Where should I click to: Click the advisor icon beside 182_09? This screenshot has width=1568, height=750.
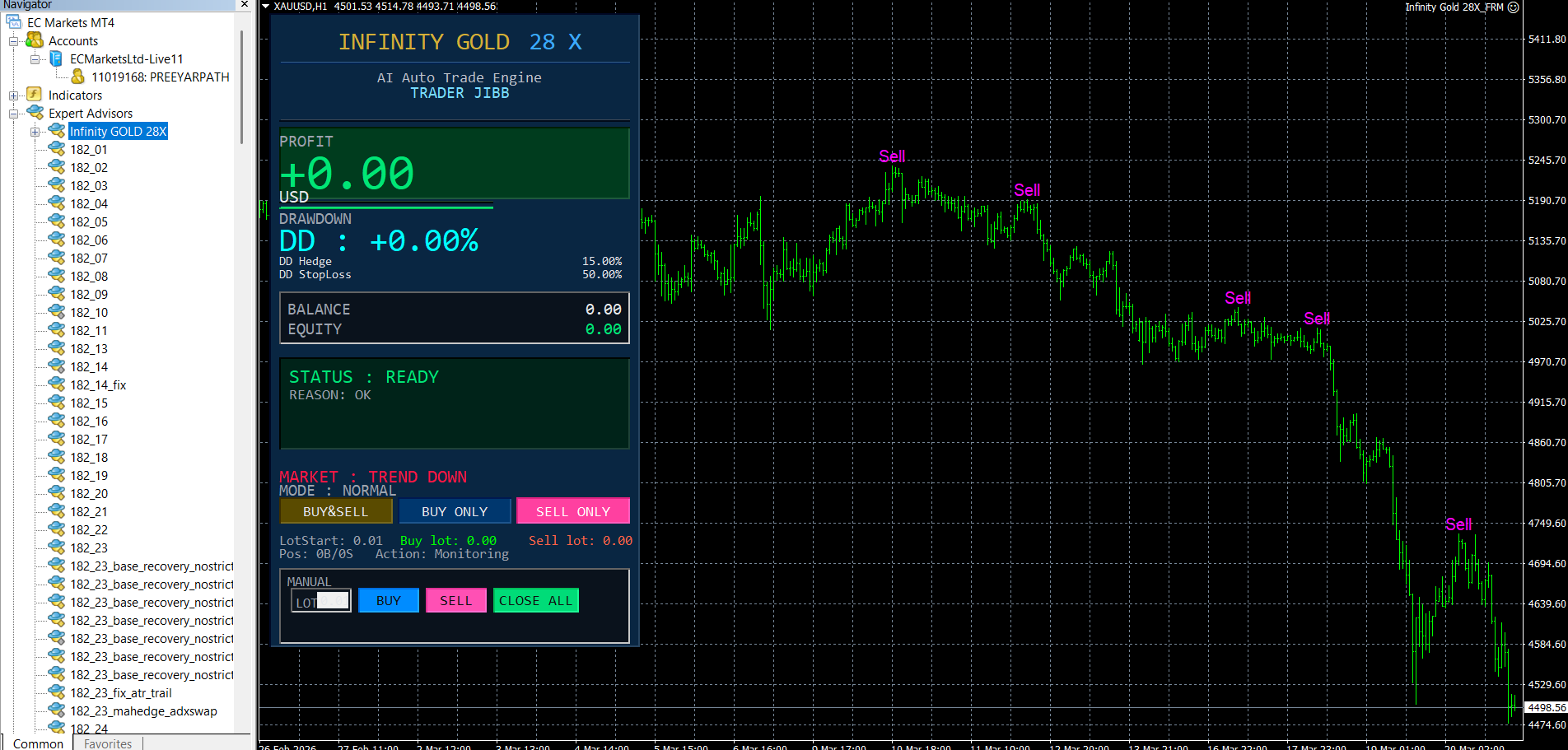[x=57, y=294]
